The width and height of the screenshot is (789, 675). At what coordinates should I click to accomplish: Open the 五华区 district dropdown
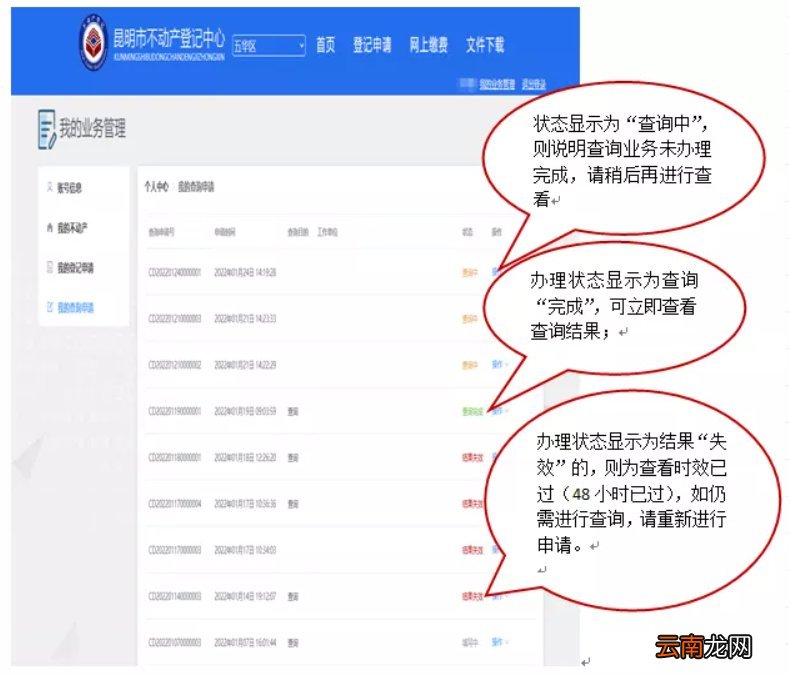(269, 46)
